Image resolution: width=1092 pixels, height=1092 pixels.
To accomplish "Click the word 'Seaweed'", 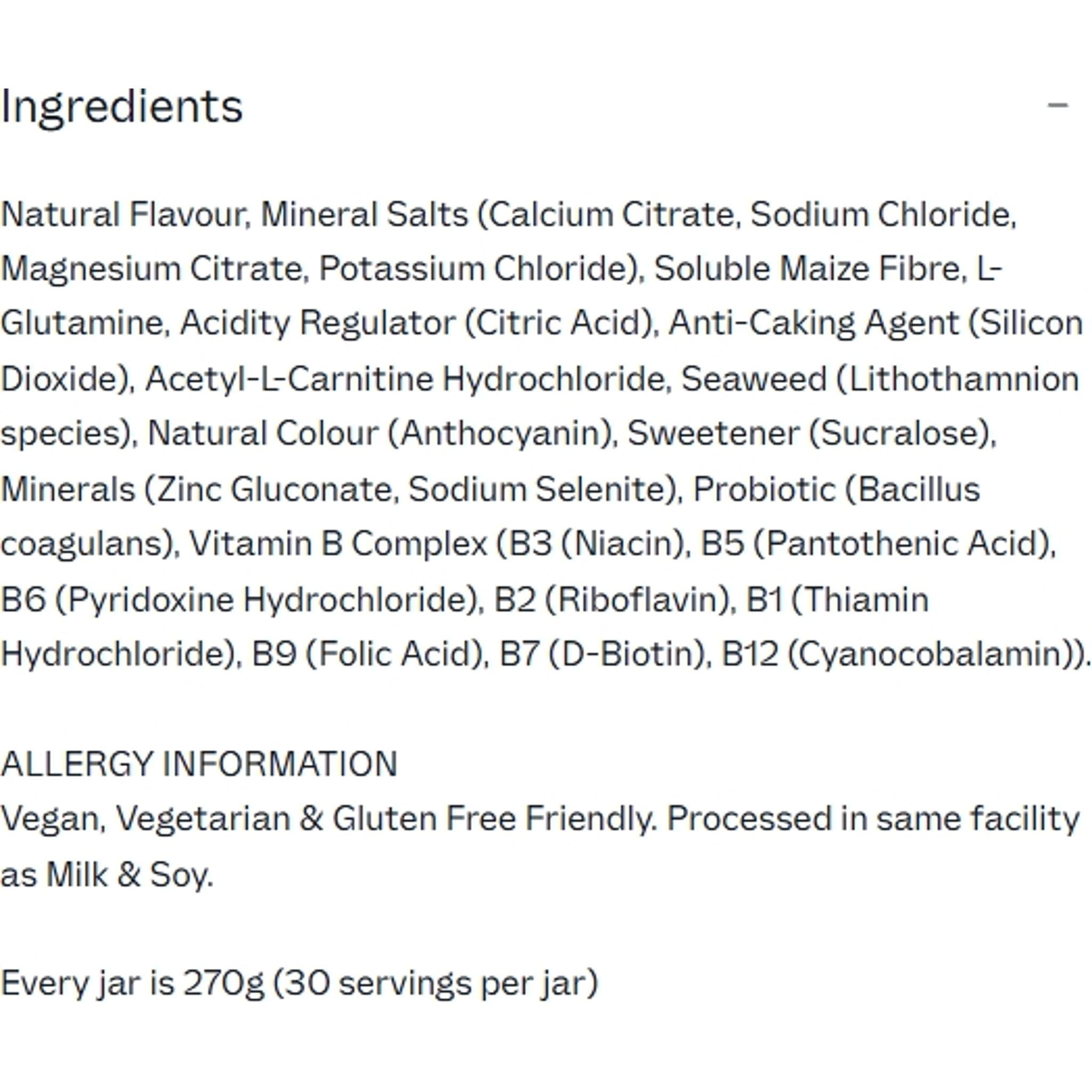I will [753, 379].
